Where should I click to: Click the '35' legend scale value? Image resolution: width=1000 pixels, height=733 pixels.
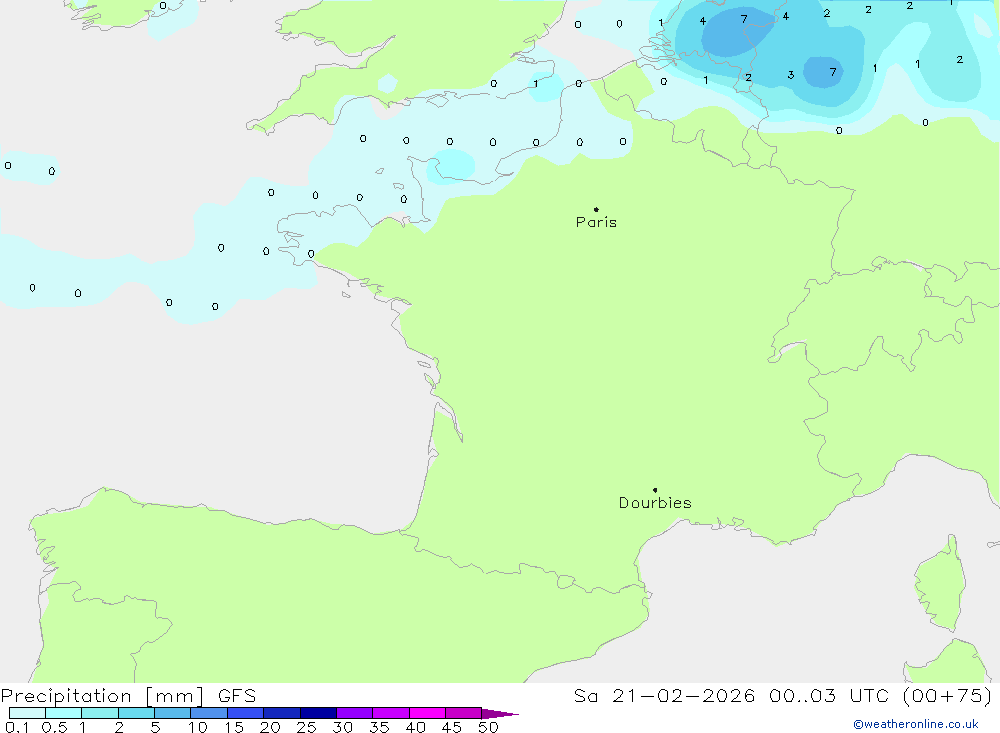(x=379, y=727)
